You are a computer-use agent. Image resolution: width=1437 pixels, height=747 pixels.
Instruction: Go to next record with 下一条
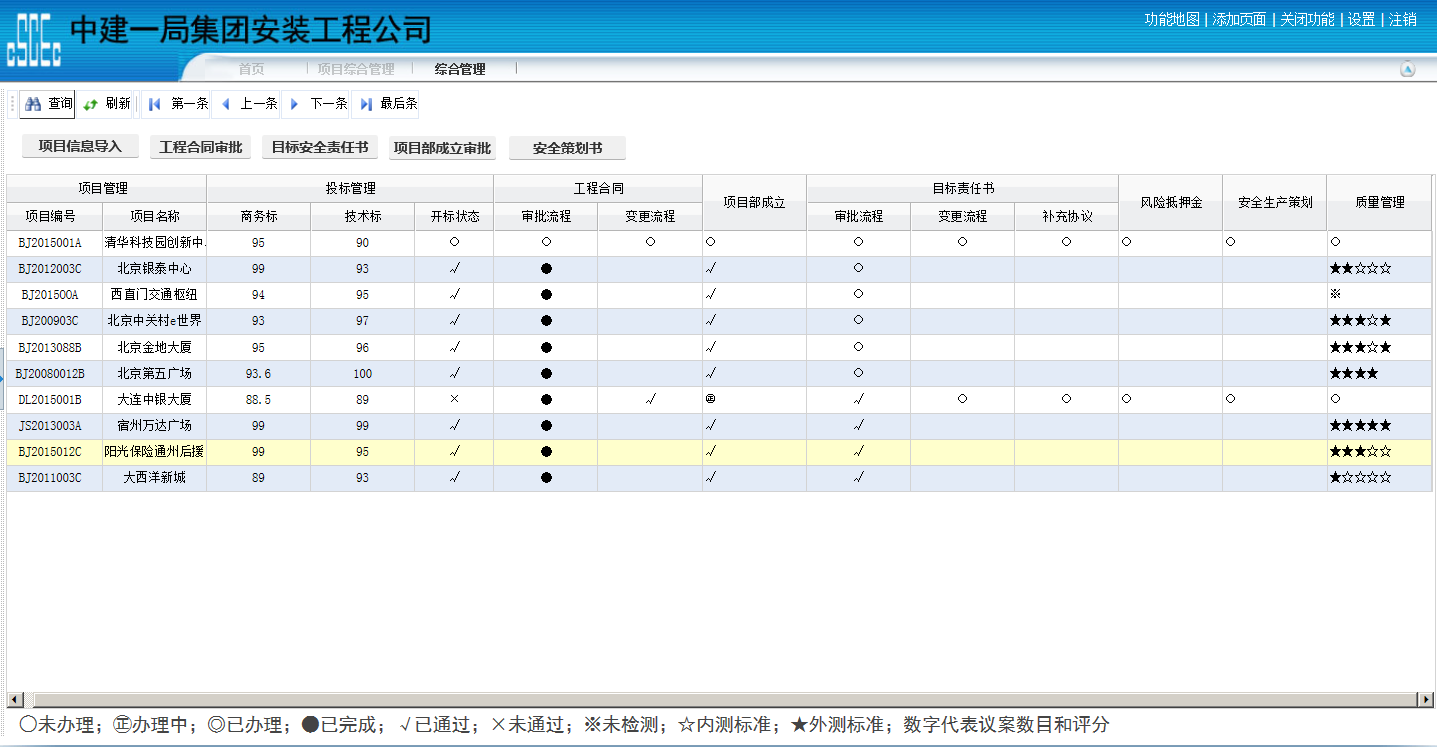tap(317, 104)
